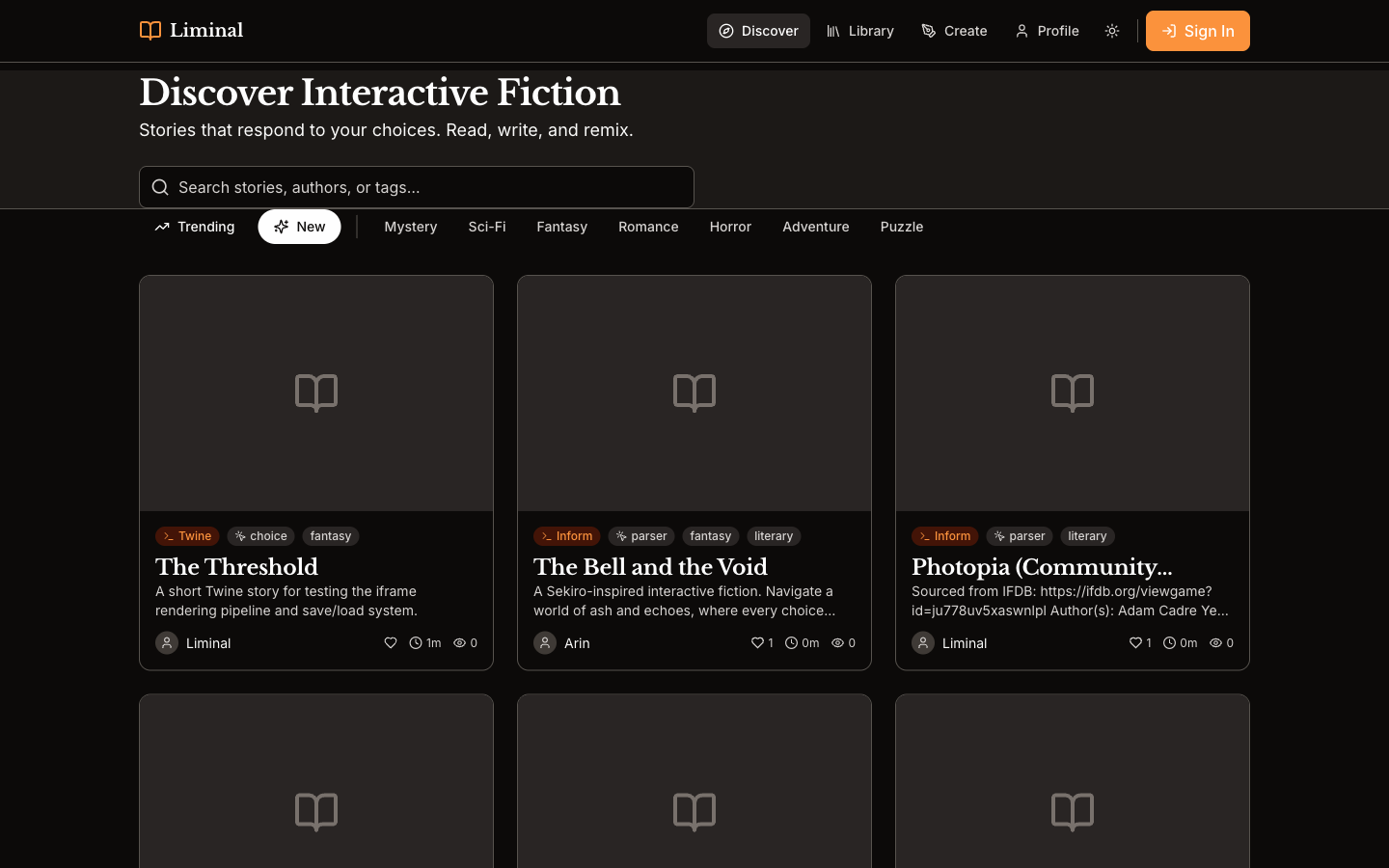This screenshot has width=1389, height=868.
Task: Open The Bell and the Void title
Action: [x=650, y=567]
